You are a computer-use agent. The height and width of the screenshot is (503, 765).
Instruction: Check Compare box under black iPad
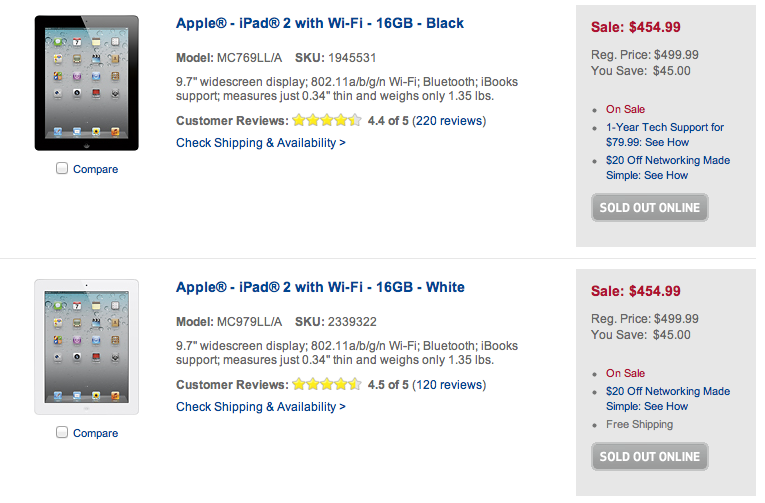pyautogui.click(x=62, y=169)
